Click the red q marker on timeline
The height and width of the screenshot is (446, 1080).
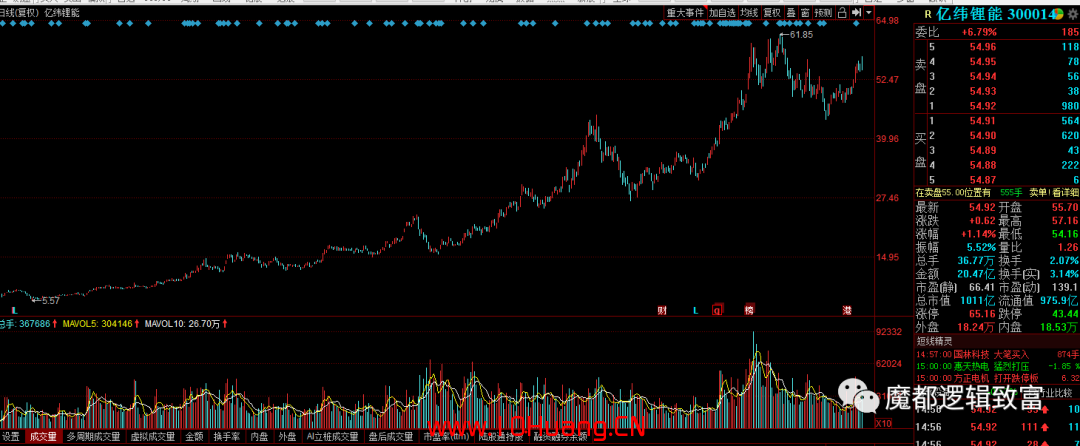tap(716, 310)
